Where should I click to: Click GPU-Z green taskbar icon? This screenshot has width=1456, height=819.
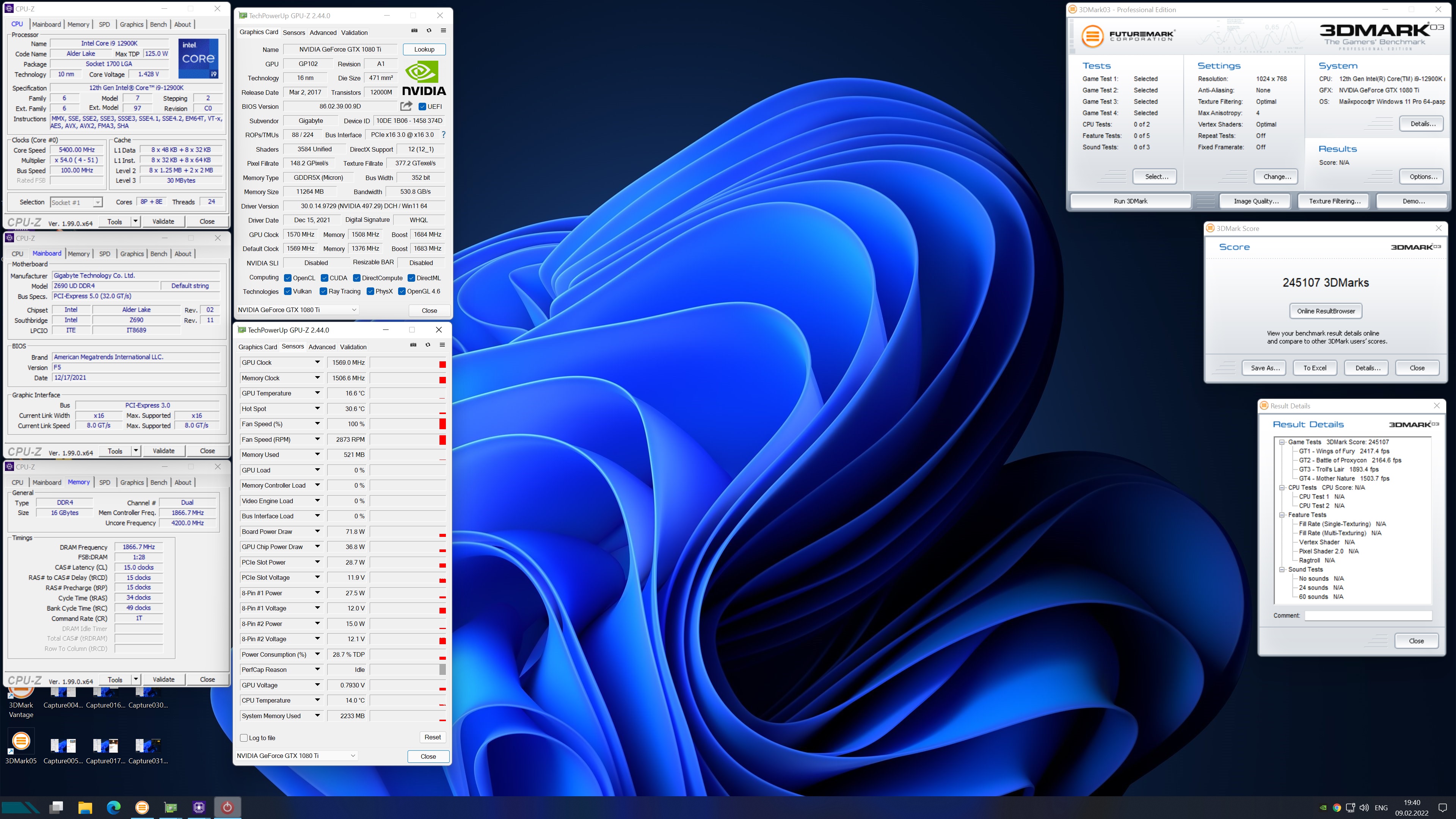[x=170, y=808]
